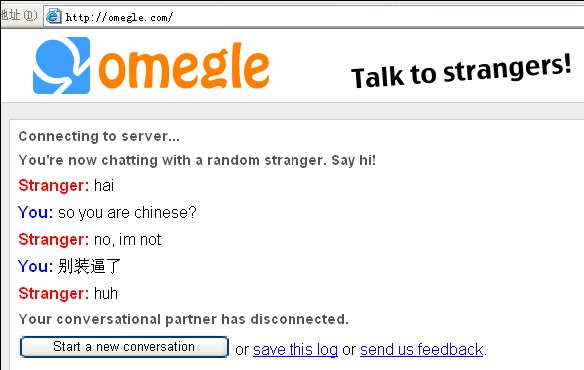Click Stranger's reply 'no, im not'
Image resolution: width=584 pixels, height=370 pixels.
pyautogui.click(x=127, y=240)
